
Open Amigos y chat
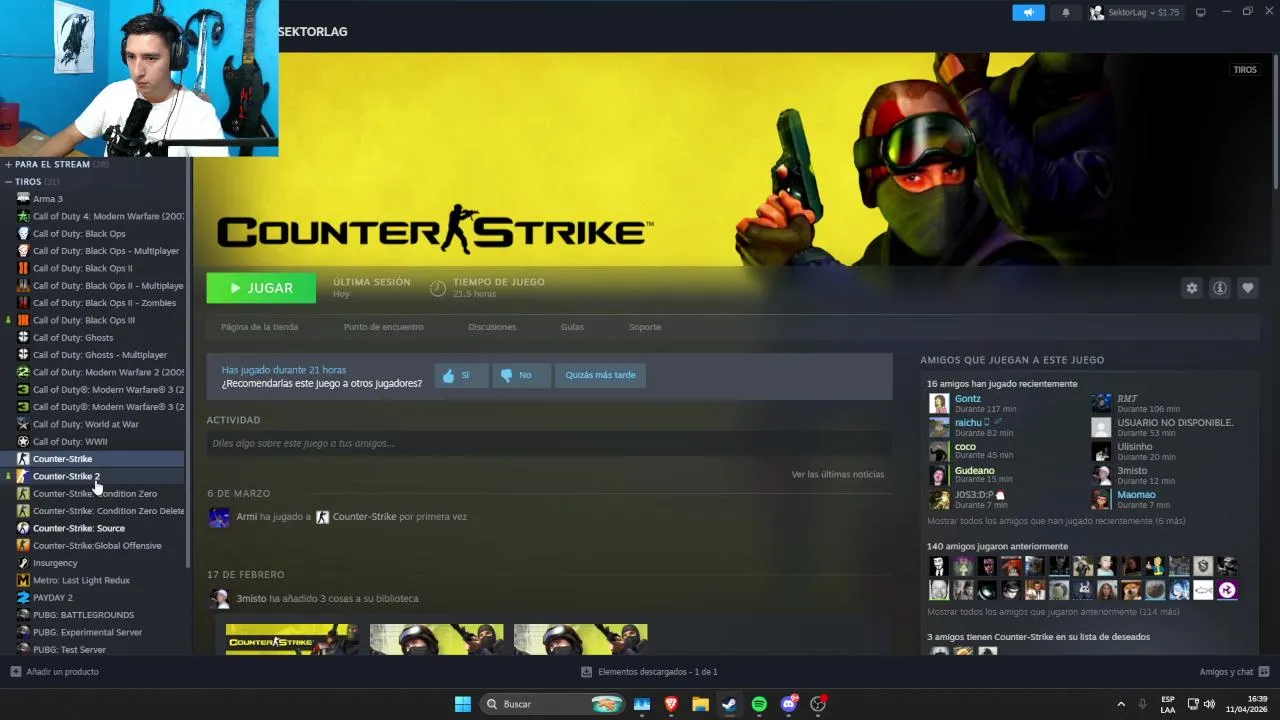click(x=1234, y=672)
